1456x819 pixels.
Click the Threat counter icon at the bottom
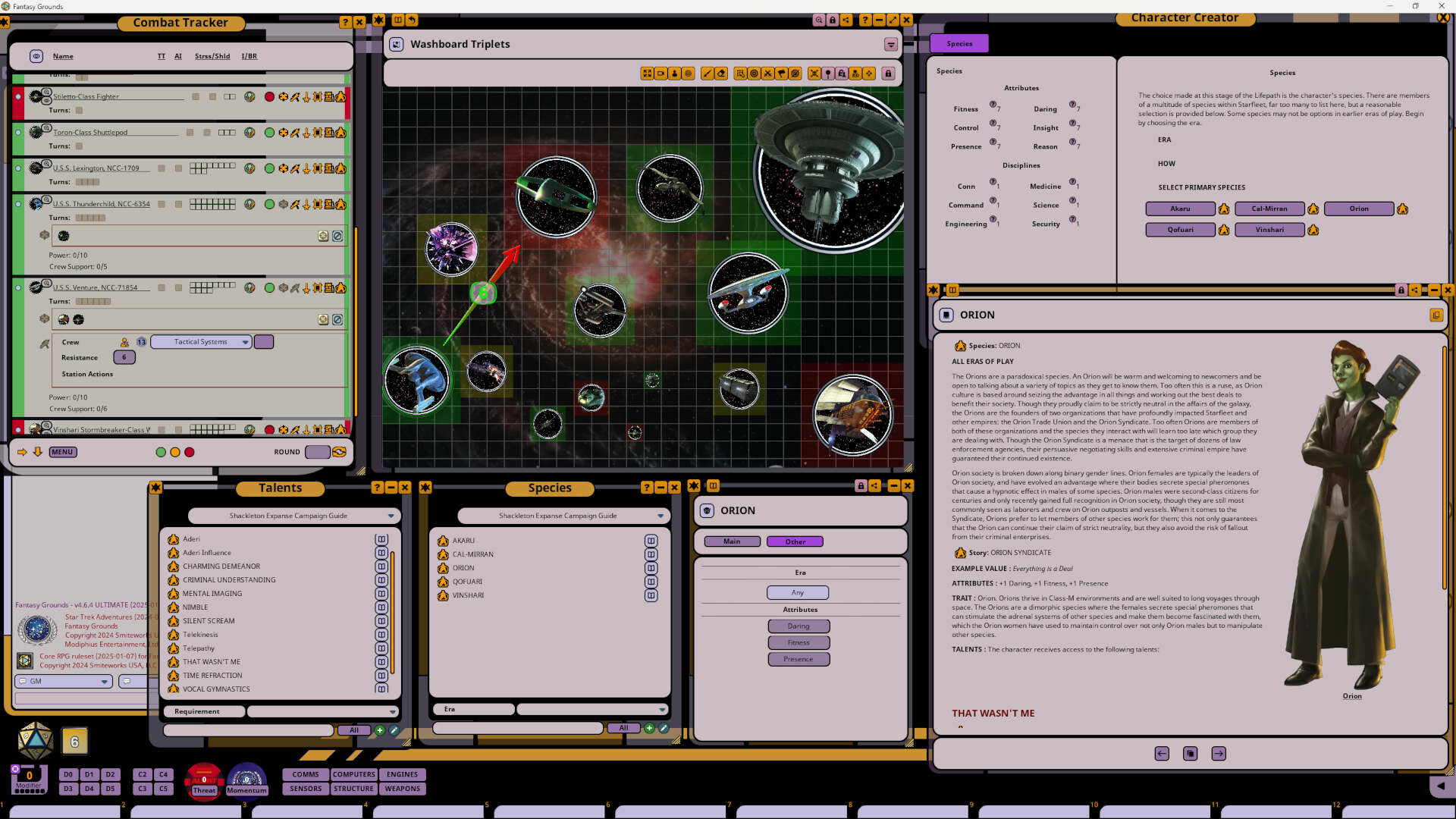(x=203, y=781)
